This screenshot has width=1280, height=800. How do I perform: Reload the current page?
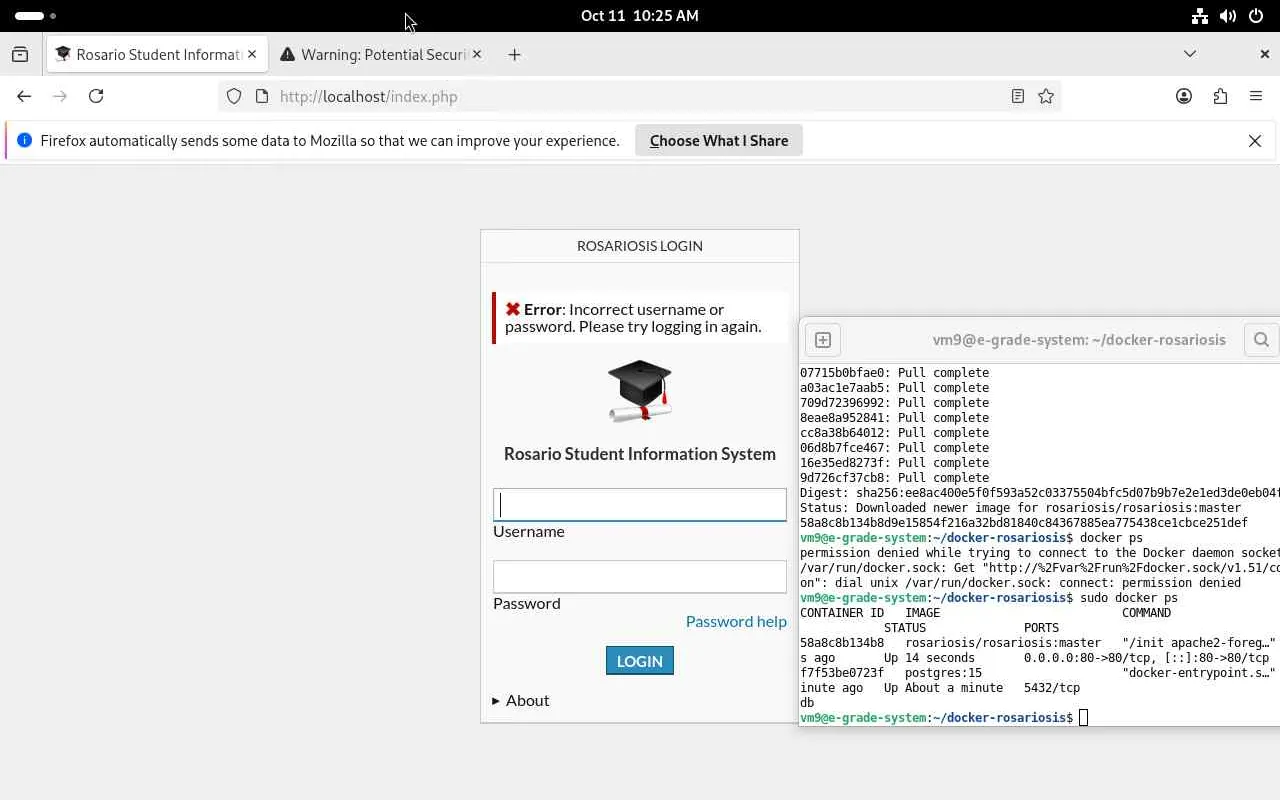pyautogui.click(x=96, y=96)
